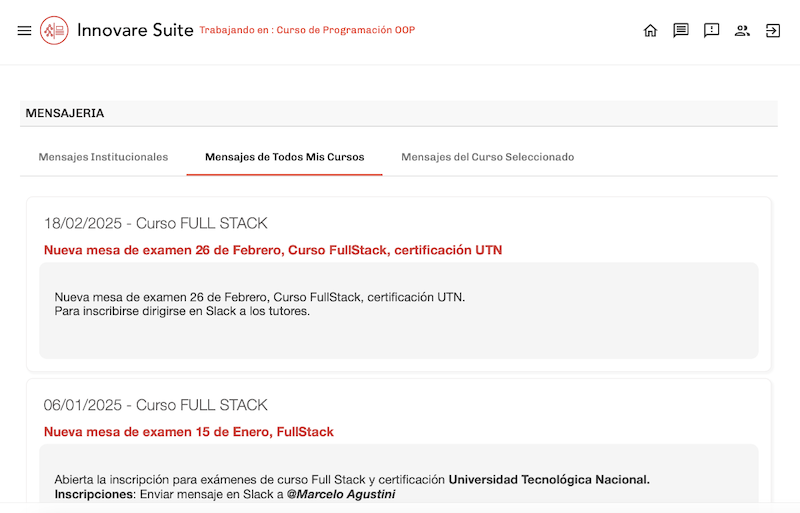Click the Innovare Suite title text
The image size is (800, 513).
(135, 30)
